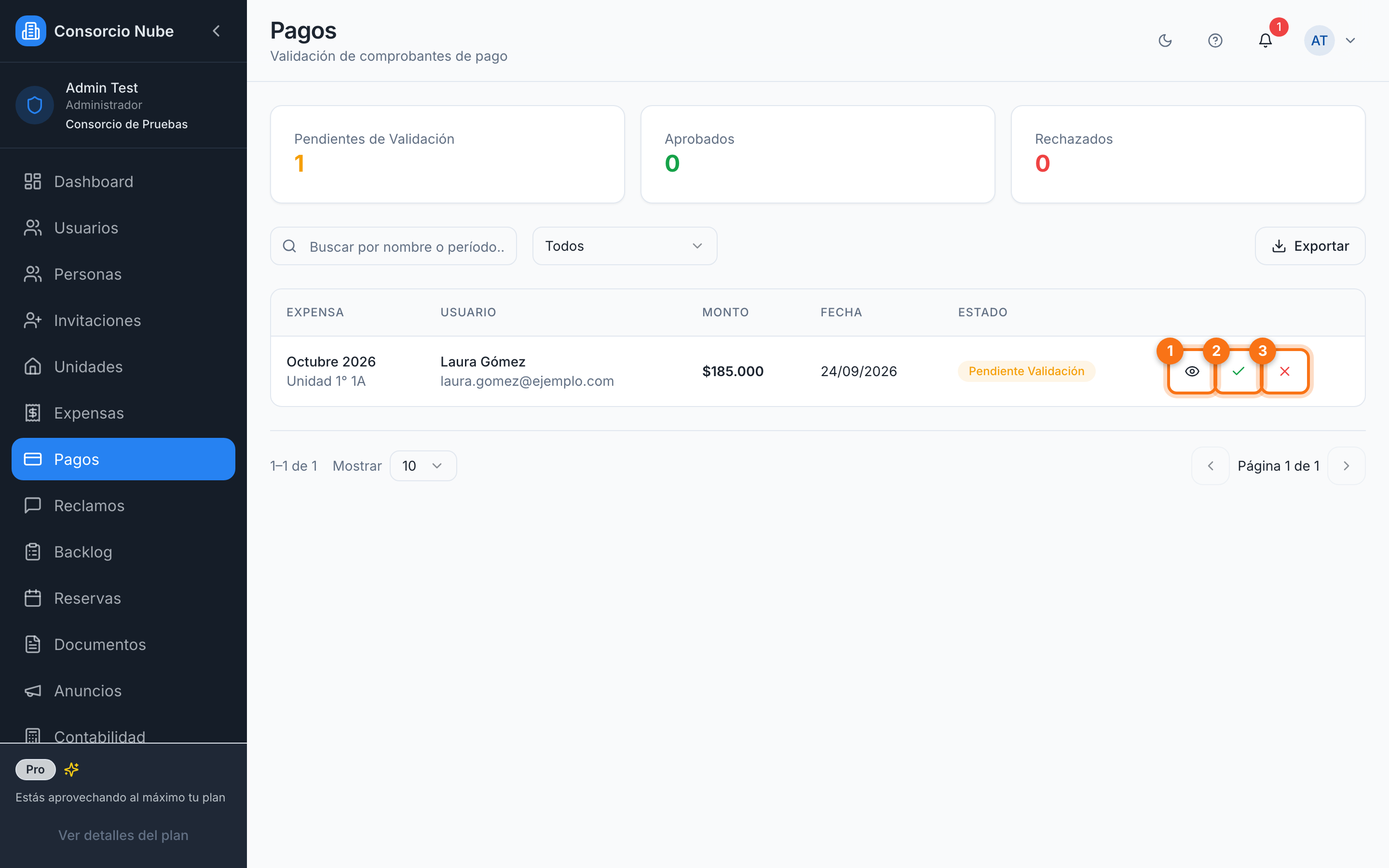Click Ver detalles del plan link
Viewport: 1389px width, 868px height.
(x=123, y=835)
